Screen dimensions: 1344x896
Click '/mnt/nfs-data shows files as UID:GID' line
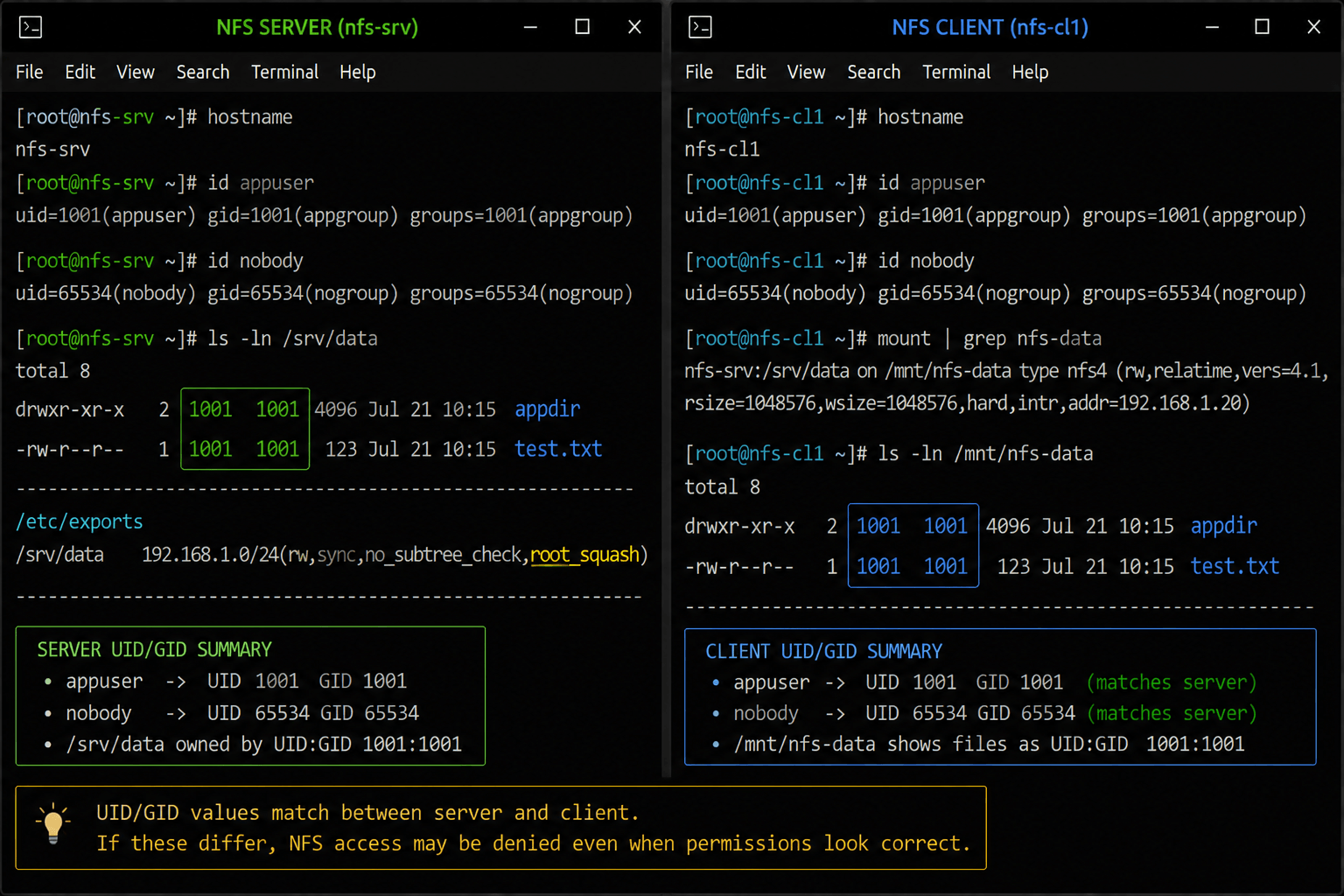coord(989,745)
